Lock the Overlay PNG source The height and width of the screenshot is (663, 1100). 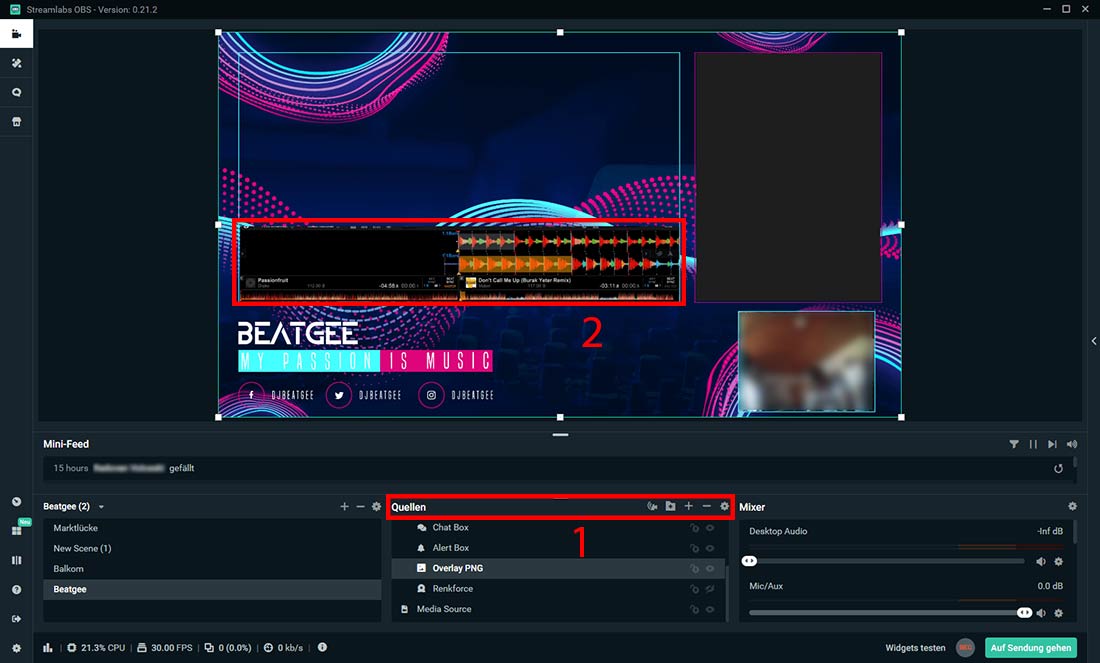695,568
